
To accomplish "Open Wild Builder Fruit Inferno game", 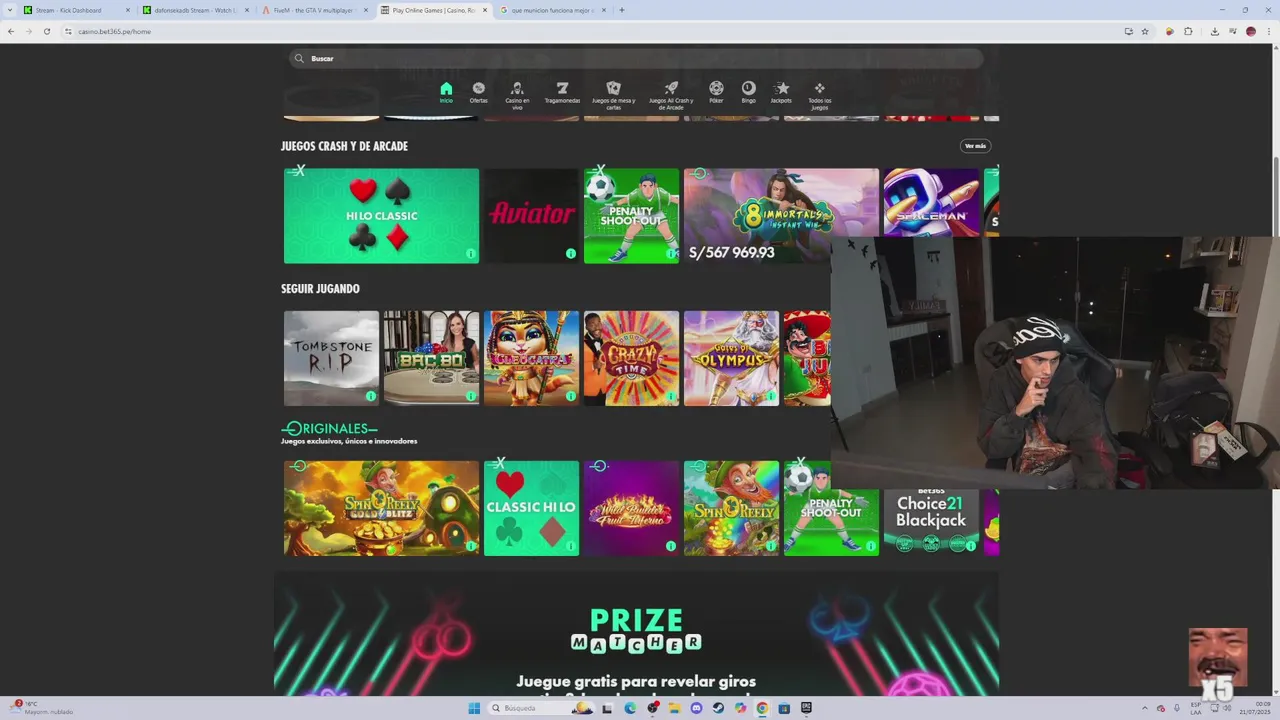I will coord(631,508).
